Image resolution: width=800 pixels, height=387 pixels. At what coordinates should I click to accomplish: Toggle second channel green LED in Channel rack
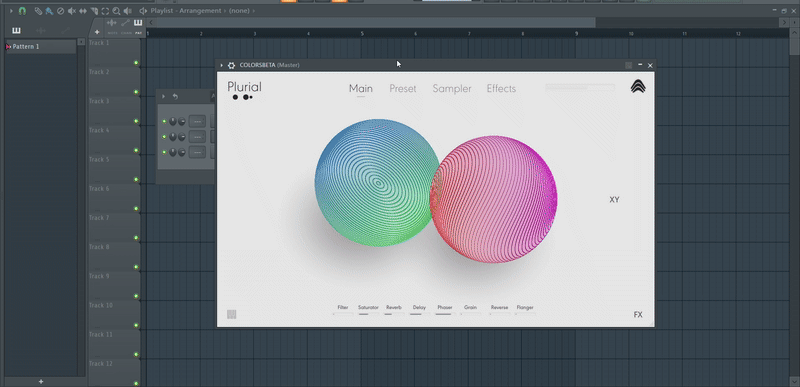(164, 137)
